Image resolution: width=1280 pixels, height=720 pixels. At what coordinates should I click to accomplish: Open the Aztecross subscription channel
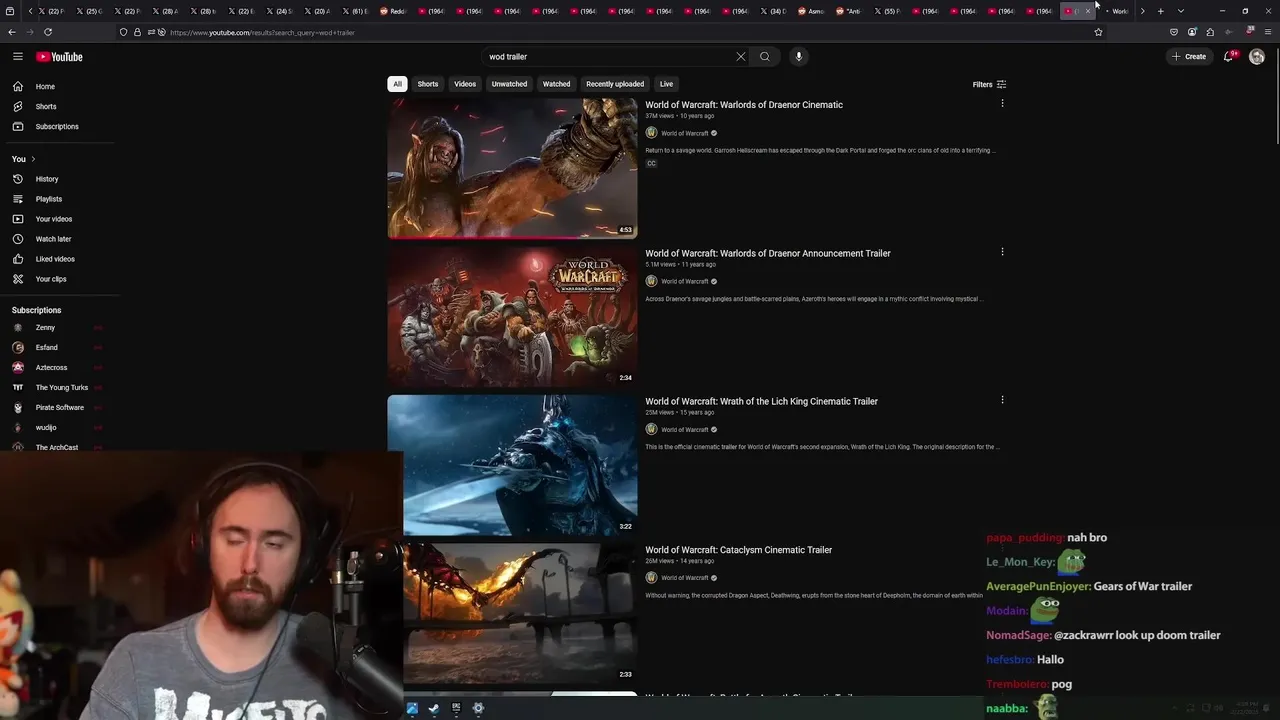[x=58, y=368]
